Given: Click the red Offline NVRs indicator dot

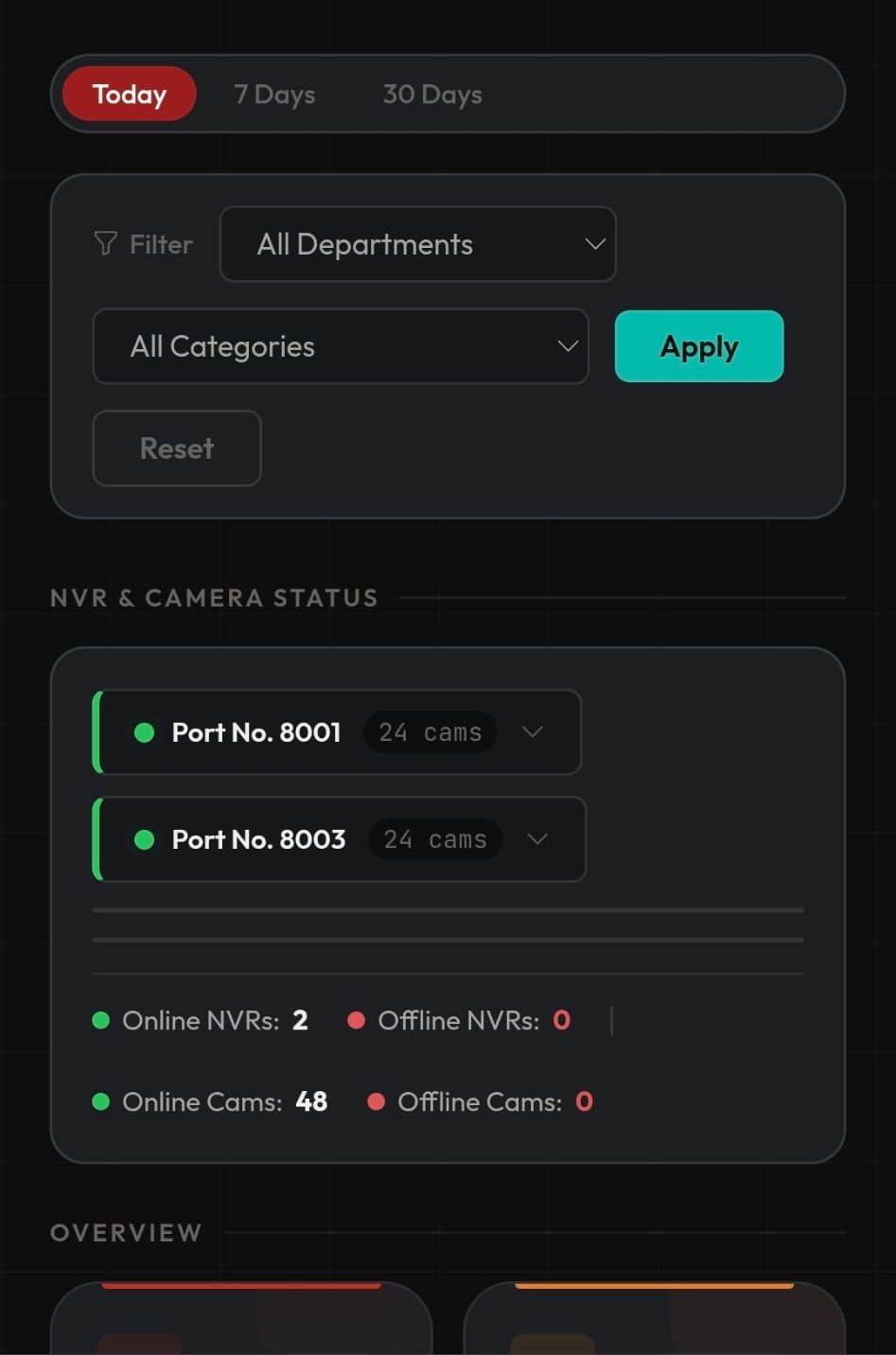Looking at the screenshot, I should click(357, 1020).
